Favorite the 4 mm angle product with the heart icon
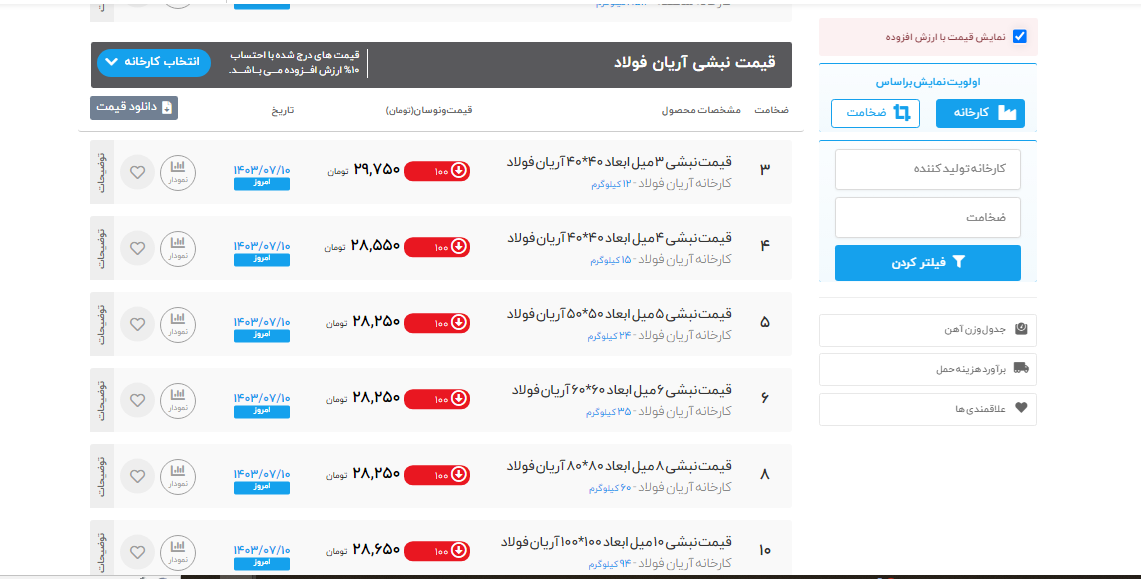Viewport: 1141px width, 579px height. point(137,248)
